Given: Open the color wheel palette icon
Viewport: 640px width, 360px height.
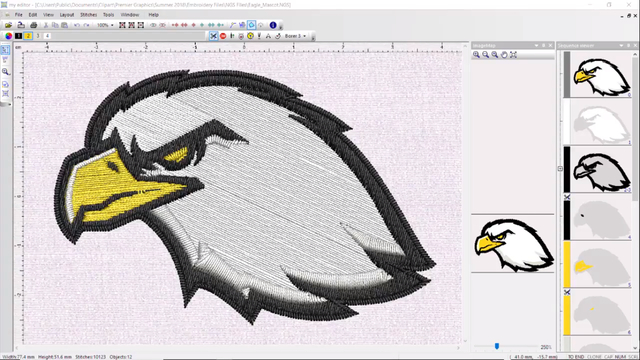Looking at the screenshot, I should tap(9, 36).
